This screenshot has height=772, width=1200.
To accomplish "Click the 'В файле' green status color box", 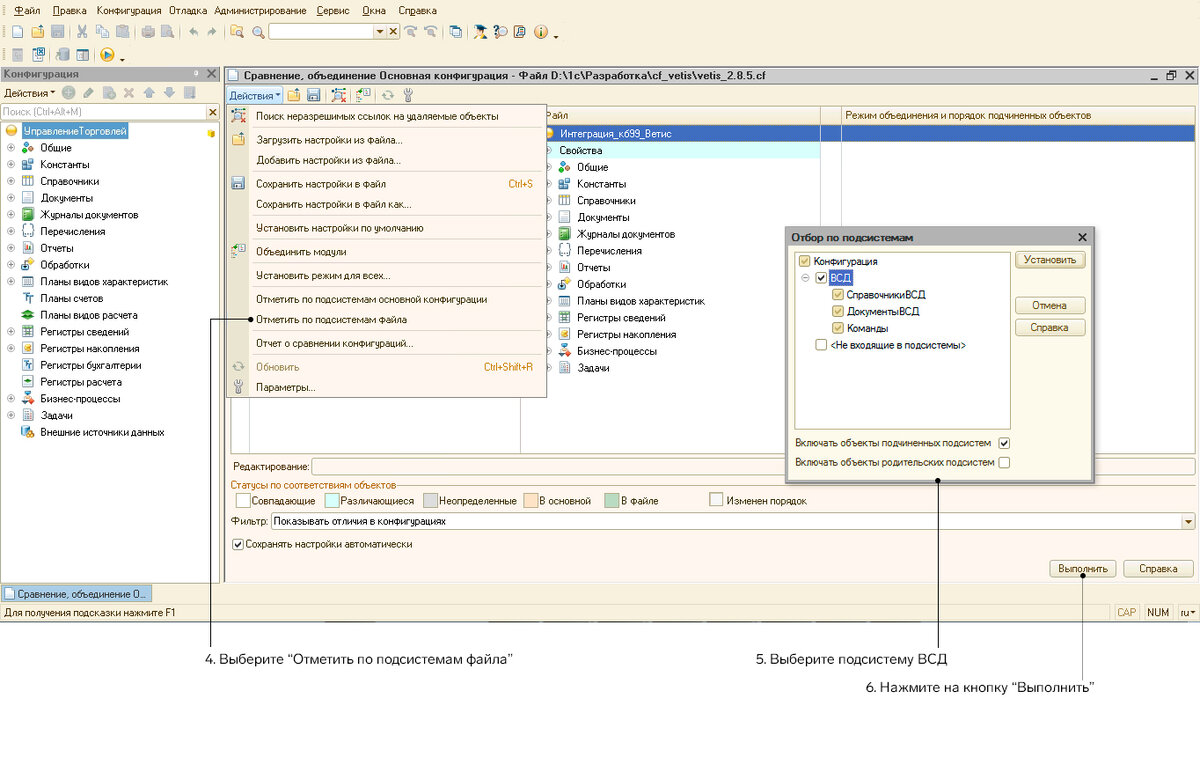I will (x=612, y=500).
